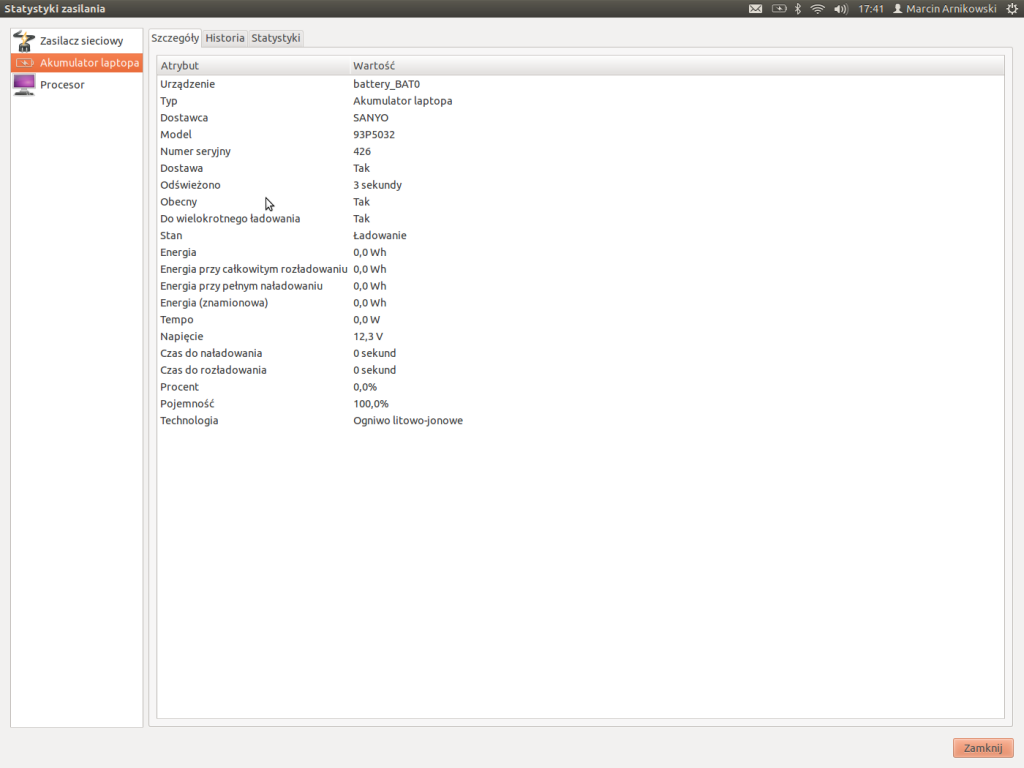Open the mail envelope indicator
This screenshot has width=1024, height=768.
[756, 8]
